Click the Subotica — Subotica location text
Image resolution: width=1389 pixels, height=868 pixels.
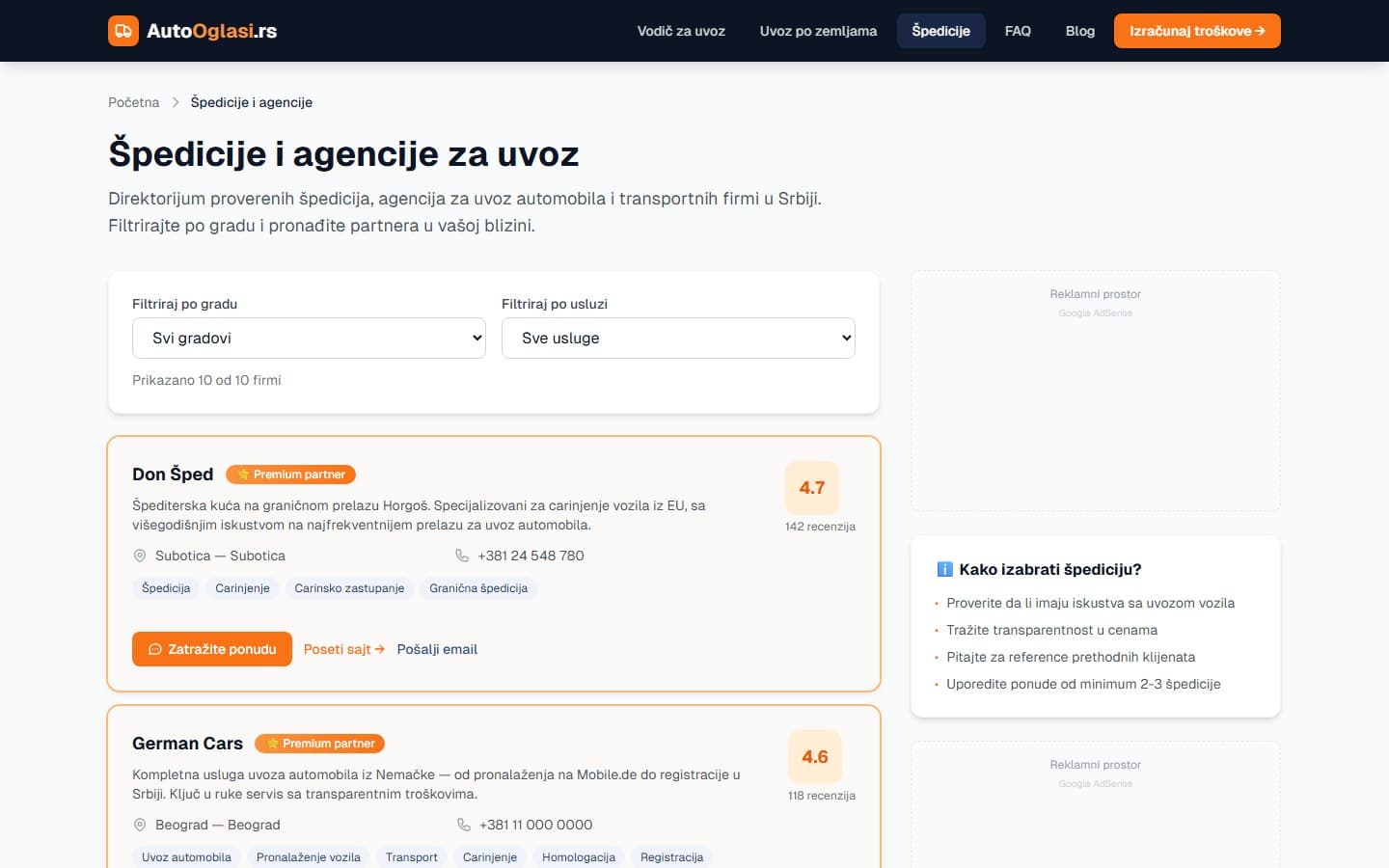(x=220, y=556)
